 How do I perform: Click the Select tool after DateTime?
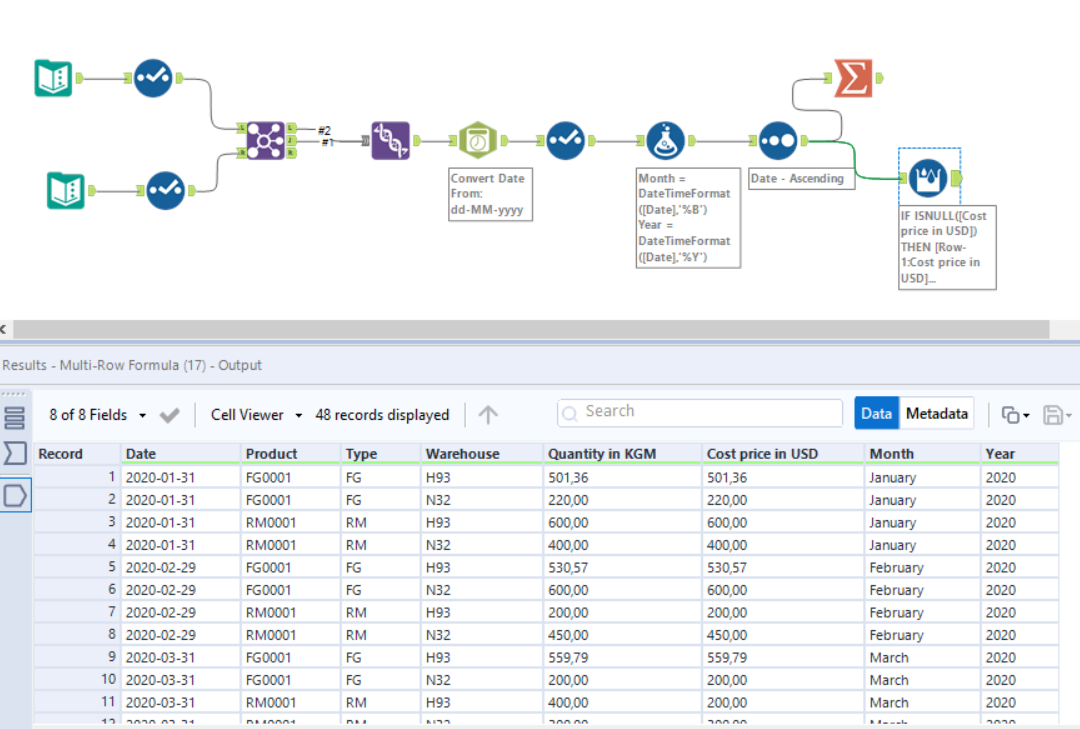565,141
